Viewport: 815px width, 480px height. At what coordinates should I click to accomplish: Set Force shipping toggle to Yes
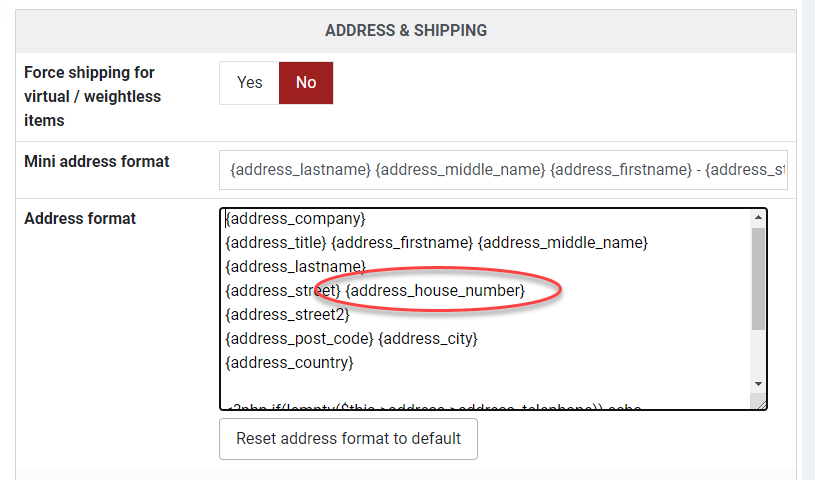[249, 83]
